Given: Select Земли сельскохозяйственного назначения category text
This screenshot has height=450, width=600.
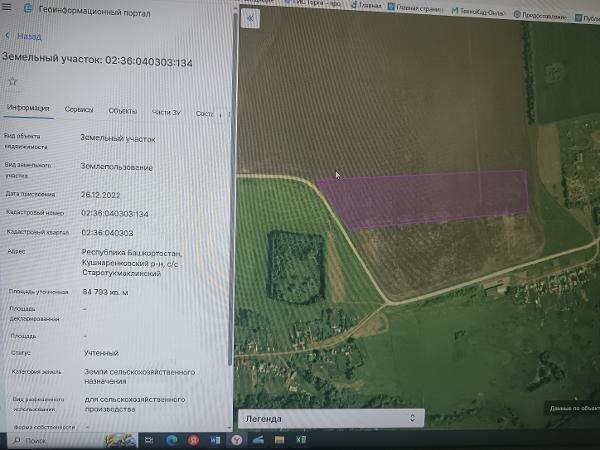Looking at the screenshot, I should (139, 377).
